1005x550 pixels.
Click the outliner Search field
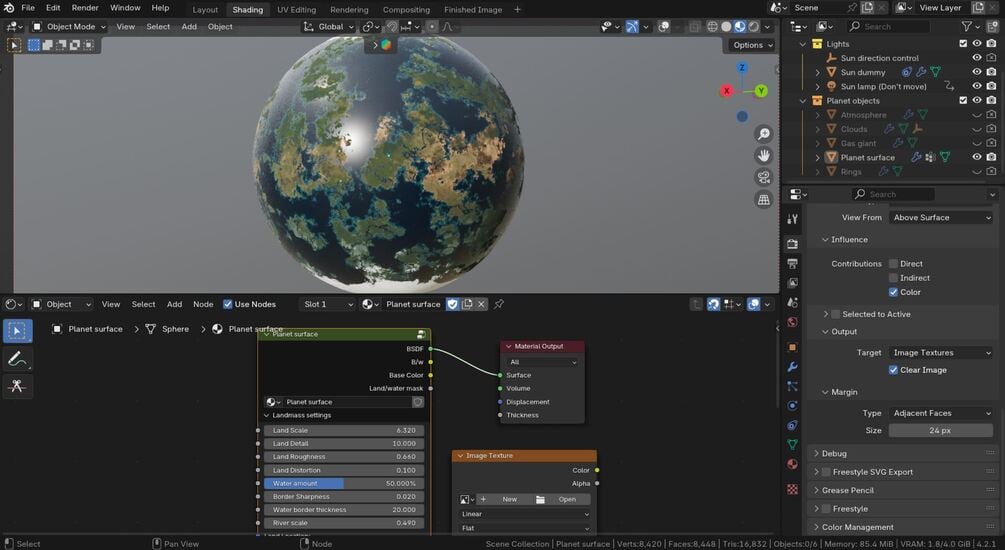click(x=888, y=26)
